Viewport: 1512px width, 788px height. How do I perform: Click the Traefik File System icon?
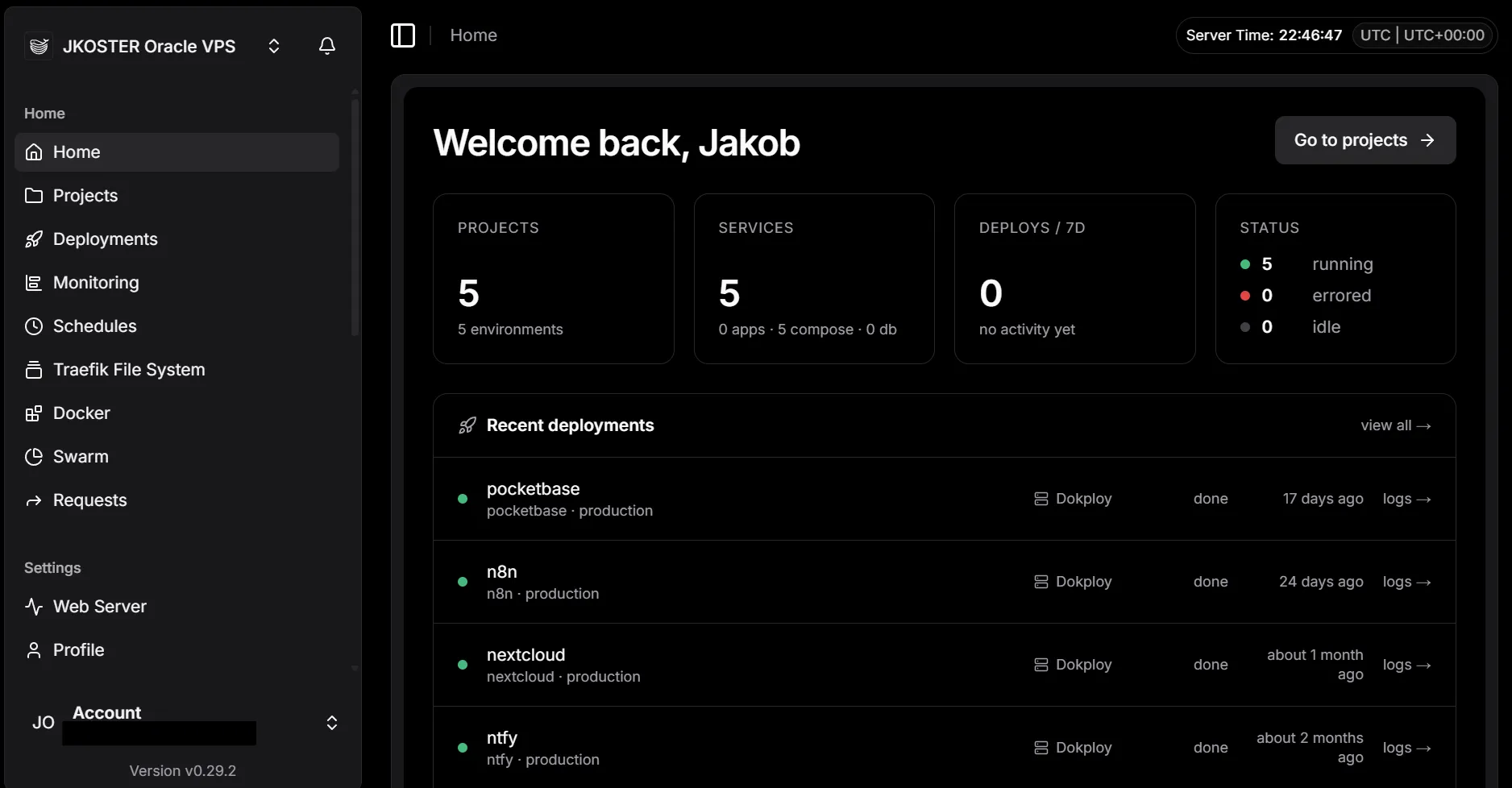[34, 370]
